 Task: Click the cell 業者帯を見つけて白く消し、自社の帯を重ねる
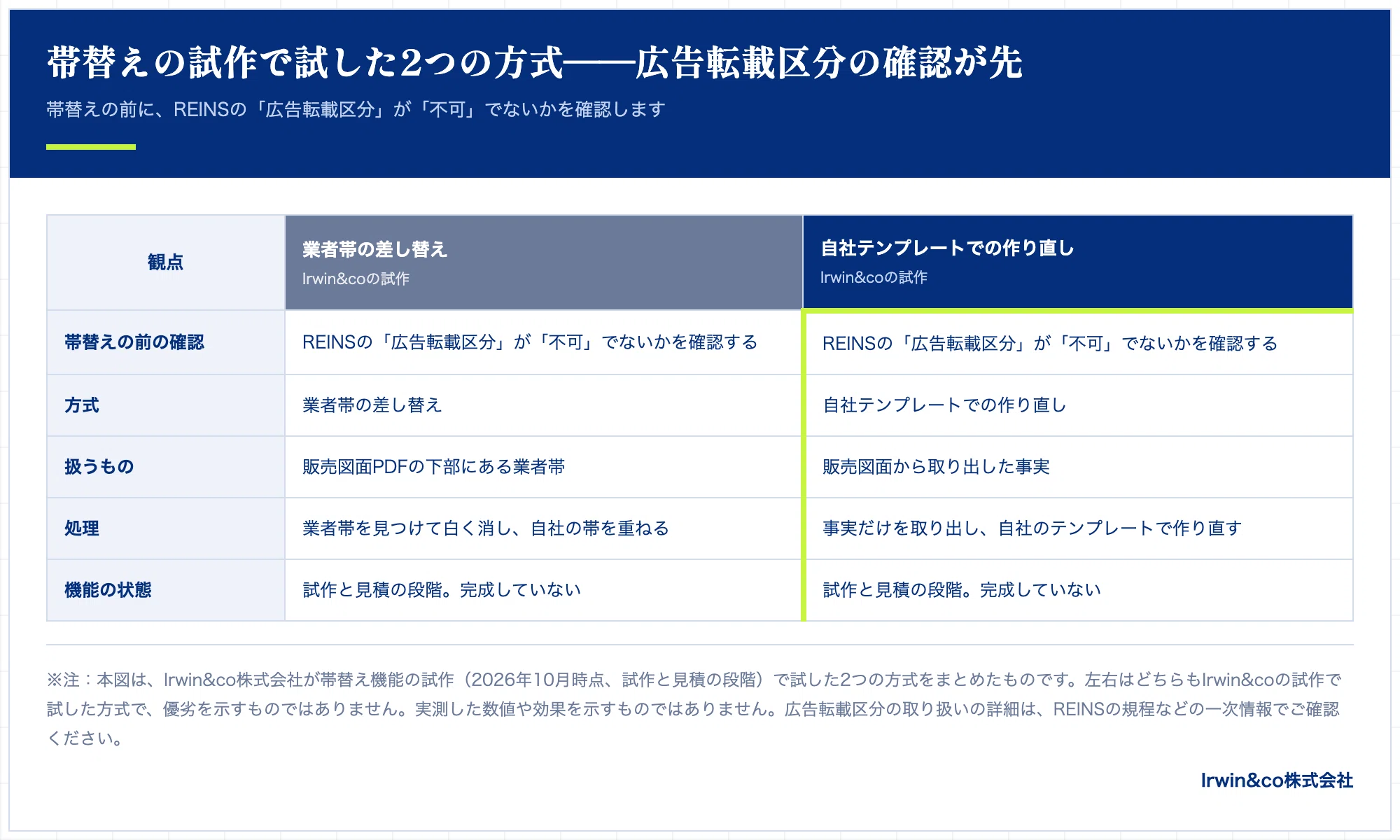(x=543, y=528)
